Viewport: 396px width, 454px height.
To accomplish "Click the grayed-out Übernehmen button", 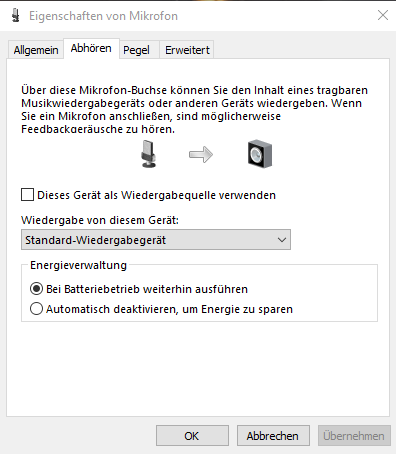I will [x=354, y=435].
